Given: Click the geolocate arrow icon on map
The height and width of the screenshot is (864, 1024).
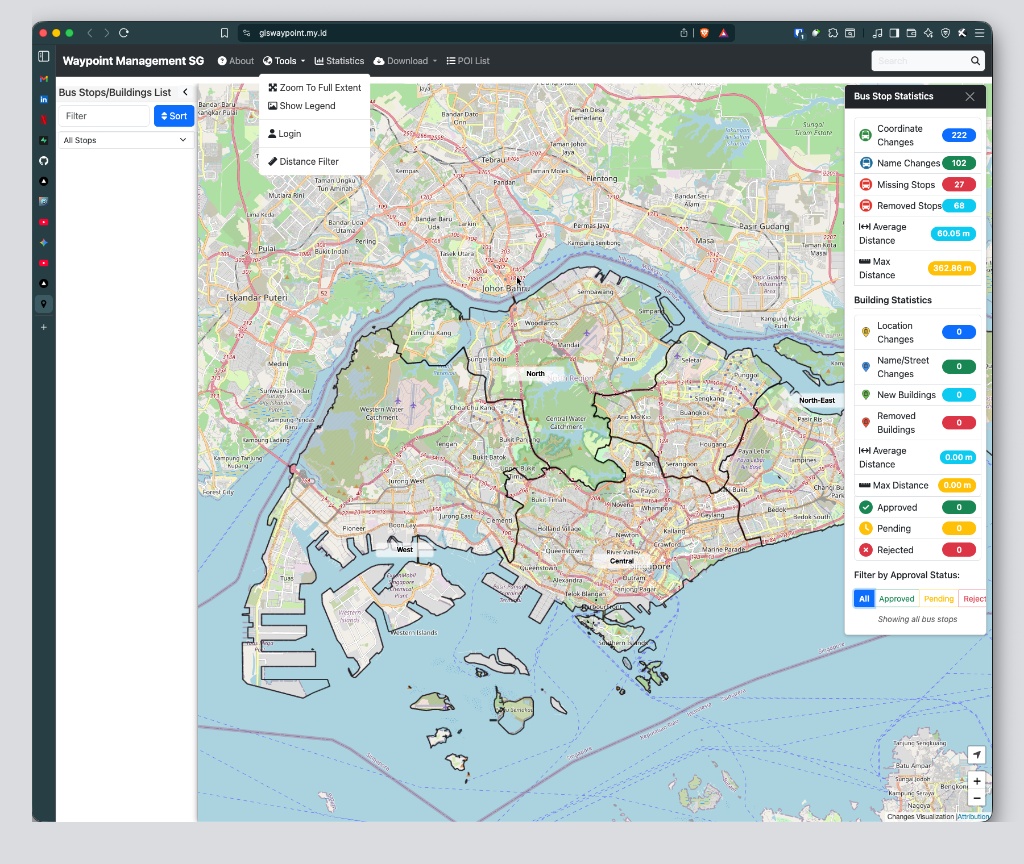Looking at the screenshot, I should [976, 755].
